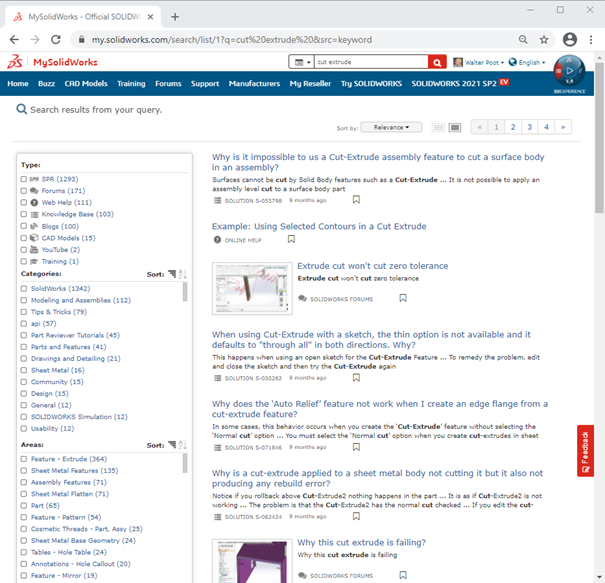Open the CAD Models menu
Viewport: 605px width, 583px height.
point(86,83)
